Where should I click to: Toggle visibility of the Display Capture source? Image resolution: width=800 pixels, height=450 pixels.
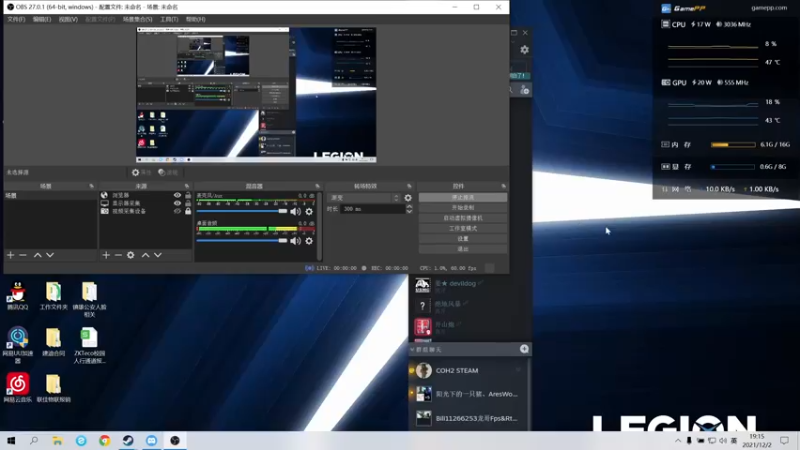[x=177, y=203]
